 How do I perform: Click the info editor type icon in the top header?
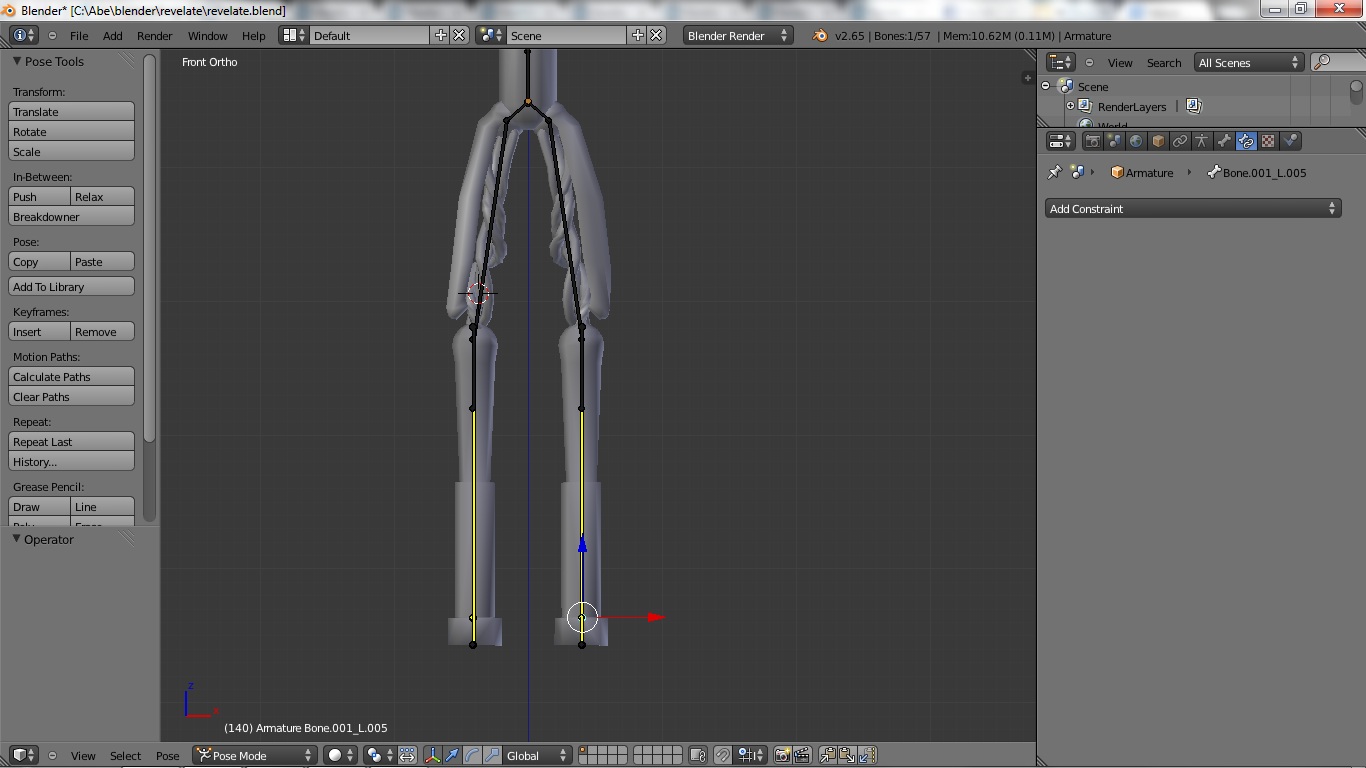click(24, 35)
